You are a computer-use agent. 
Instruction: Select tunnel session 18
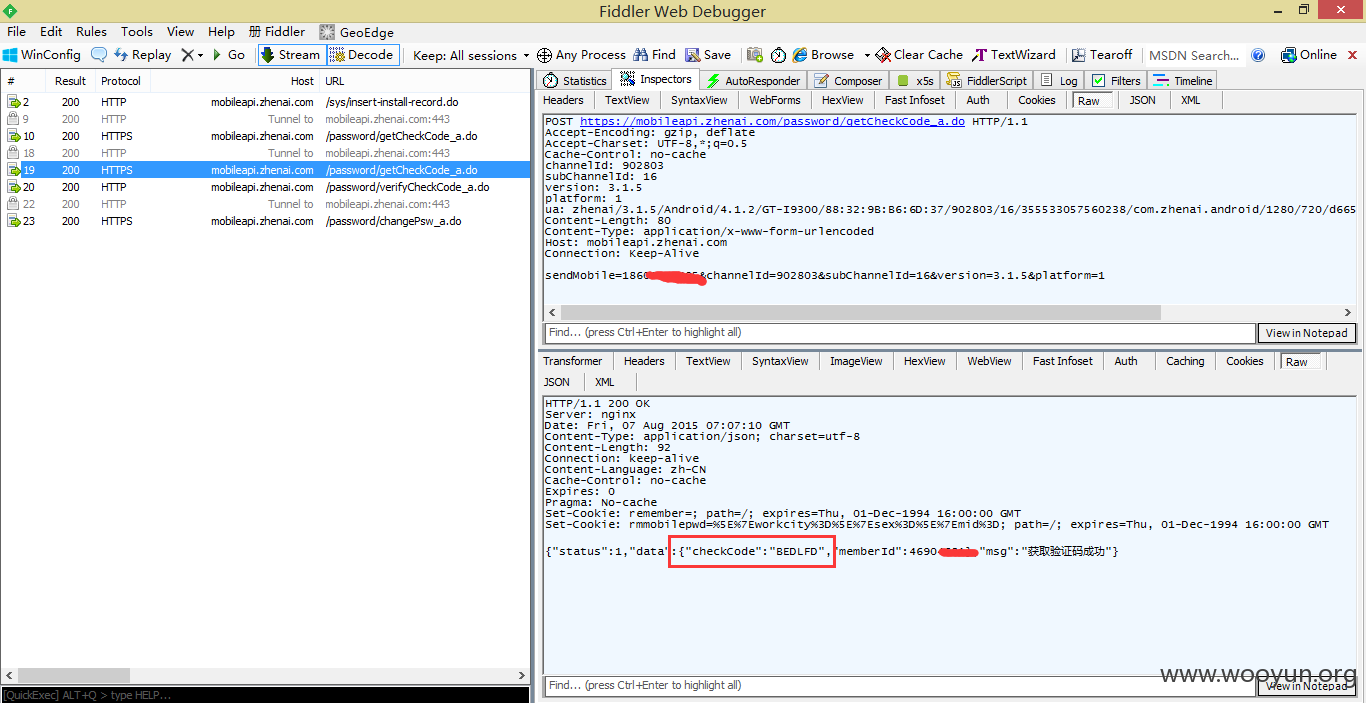[265, 153]
